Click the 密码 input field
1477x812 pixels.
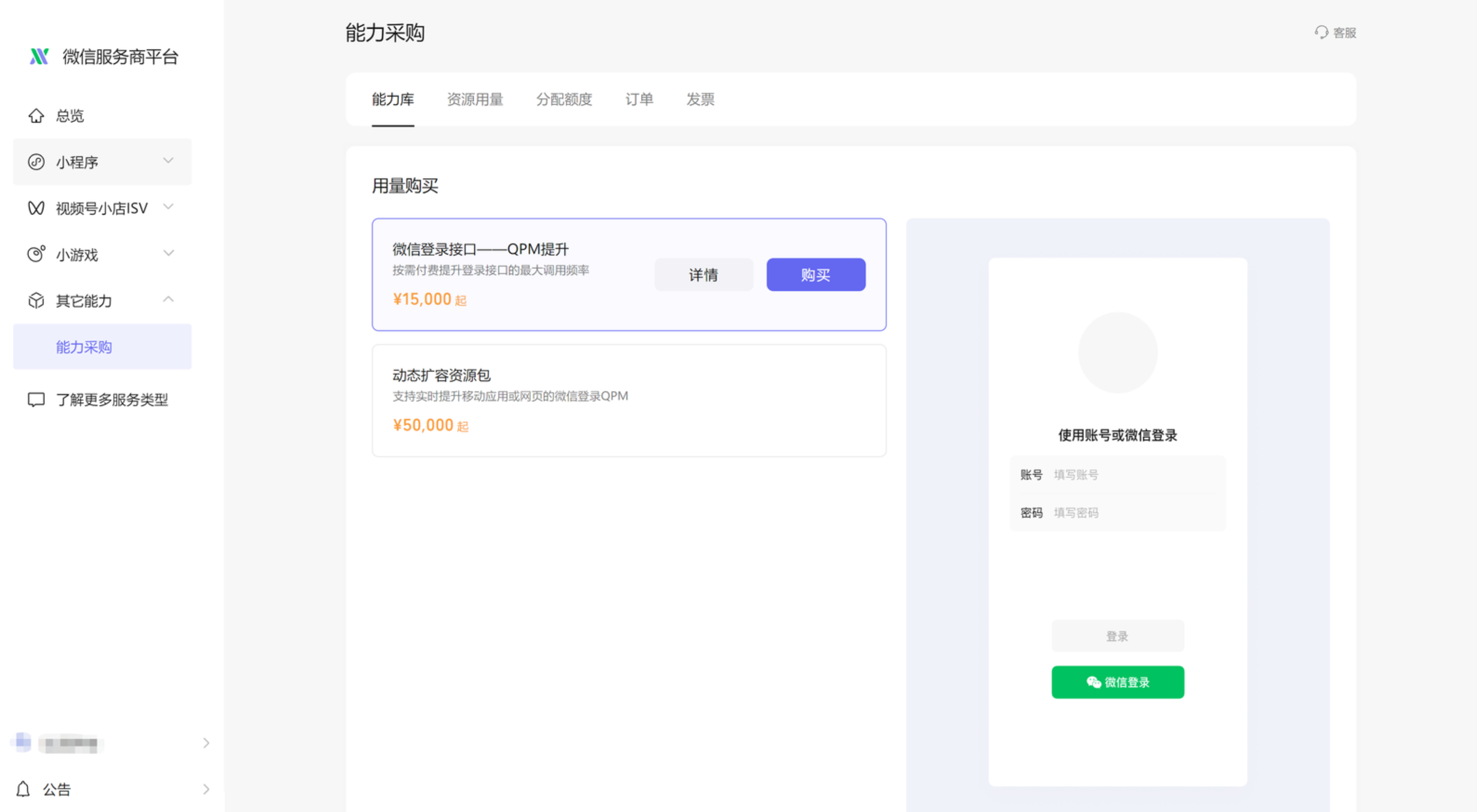[x=1118, y=513]
